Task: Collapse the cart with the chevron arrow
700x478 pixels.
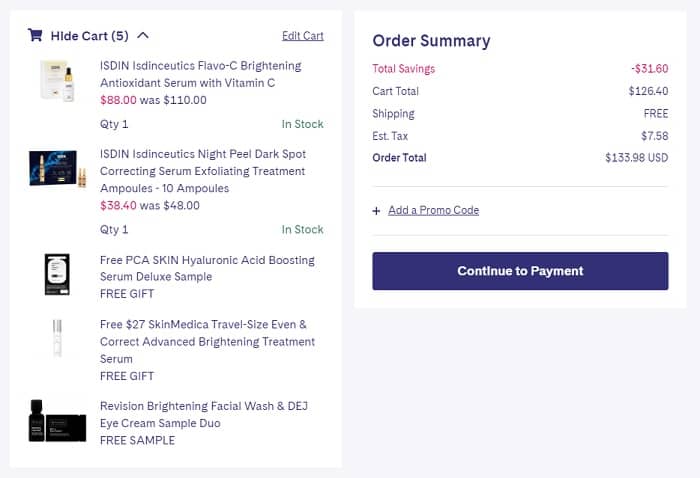Action: 143,36
